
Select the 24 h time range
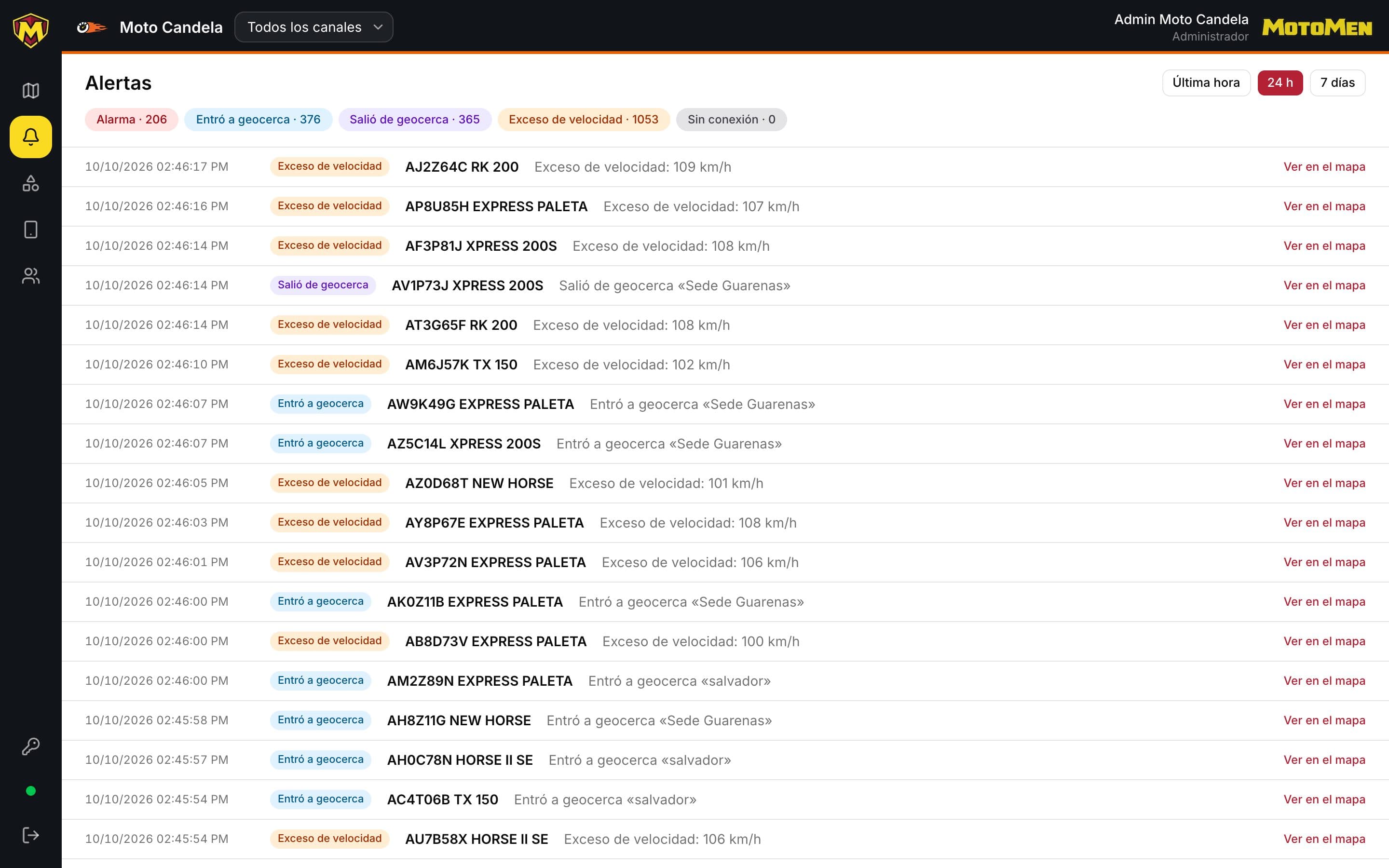click(1280, 82)
